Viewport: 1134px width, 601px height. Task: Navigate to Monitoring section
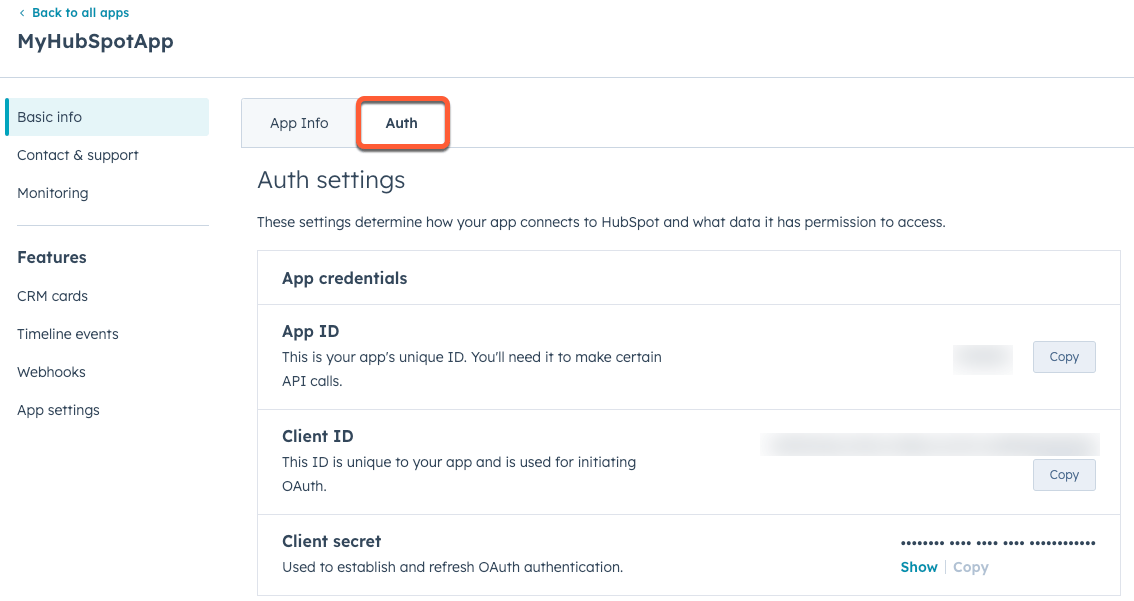[52, 192]
